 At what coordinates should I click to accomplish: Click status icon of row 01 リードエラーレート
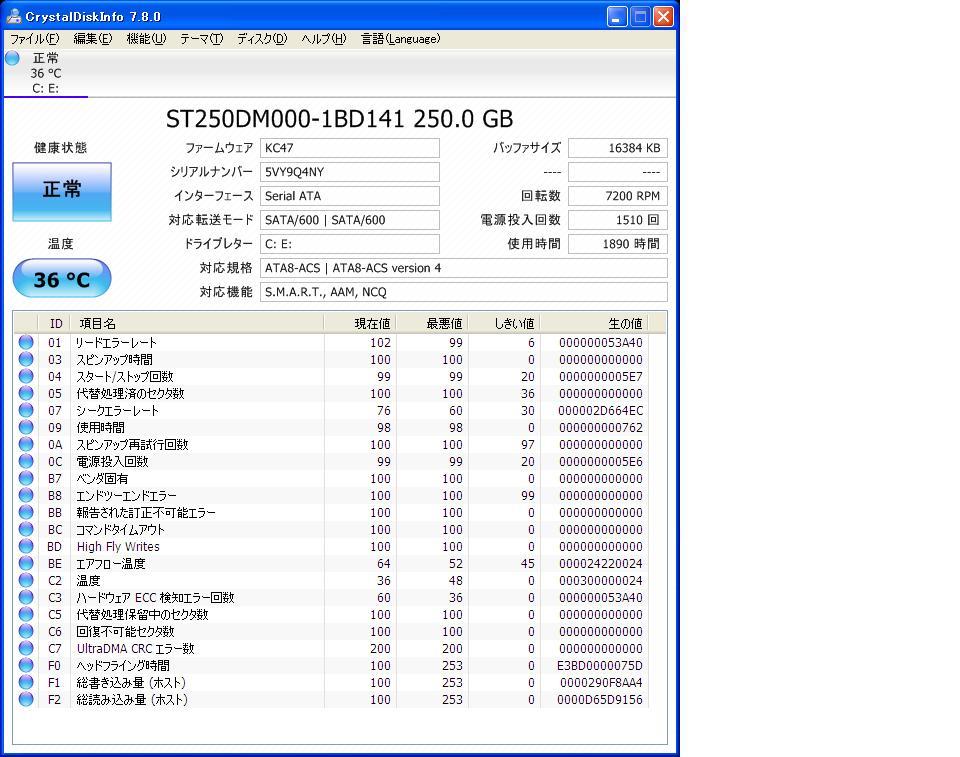26,342
